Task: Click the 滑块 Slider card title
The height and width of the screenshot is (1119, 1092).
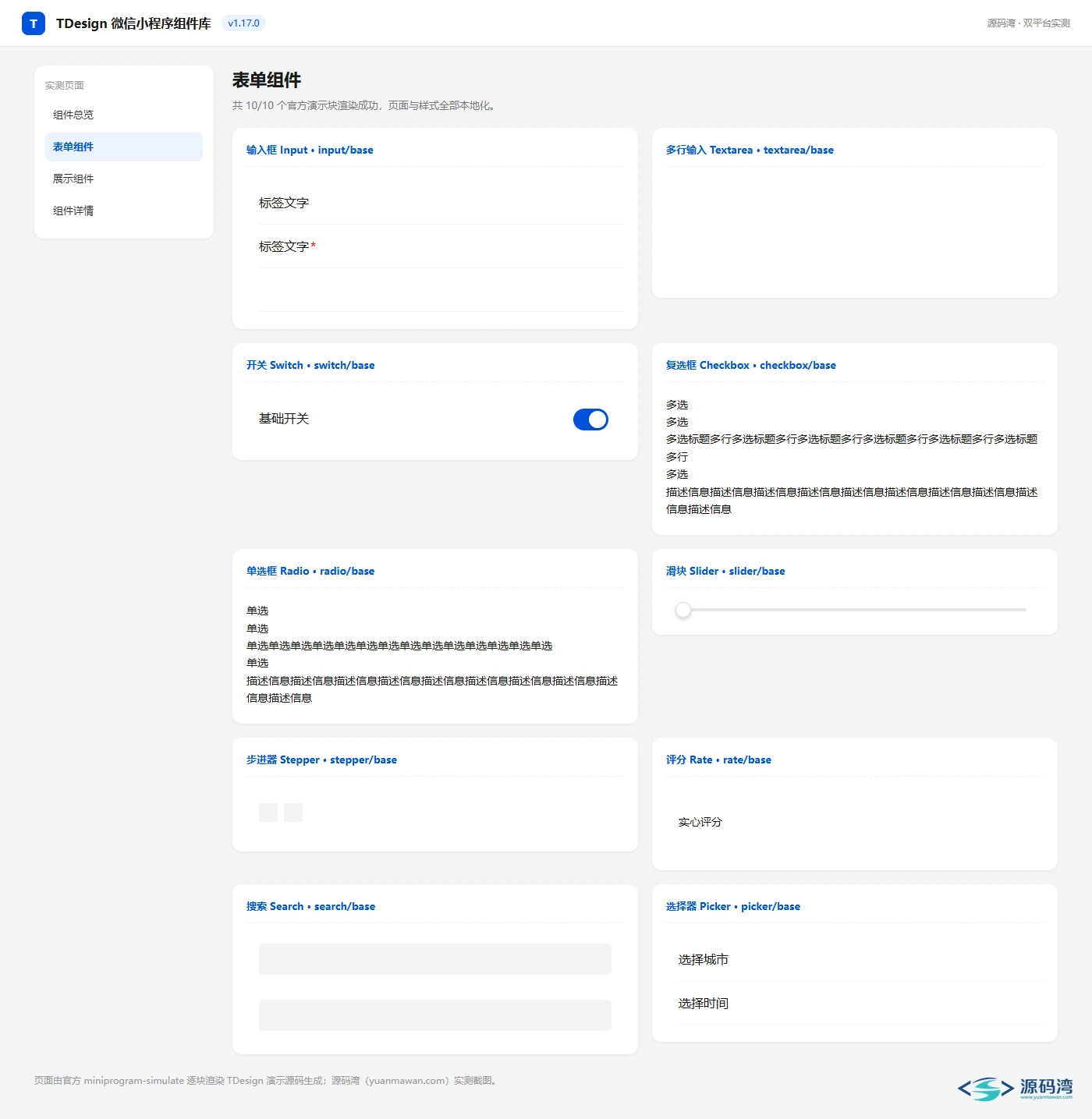Action: coord(725,571)
